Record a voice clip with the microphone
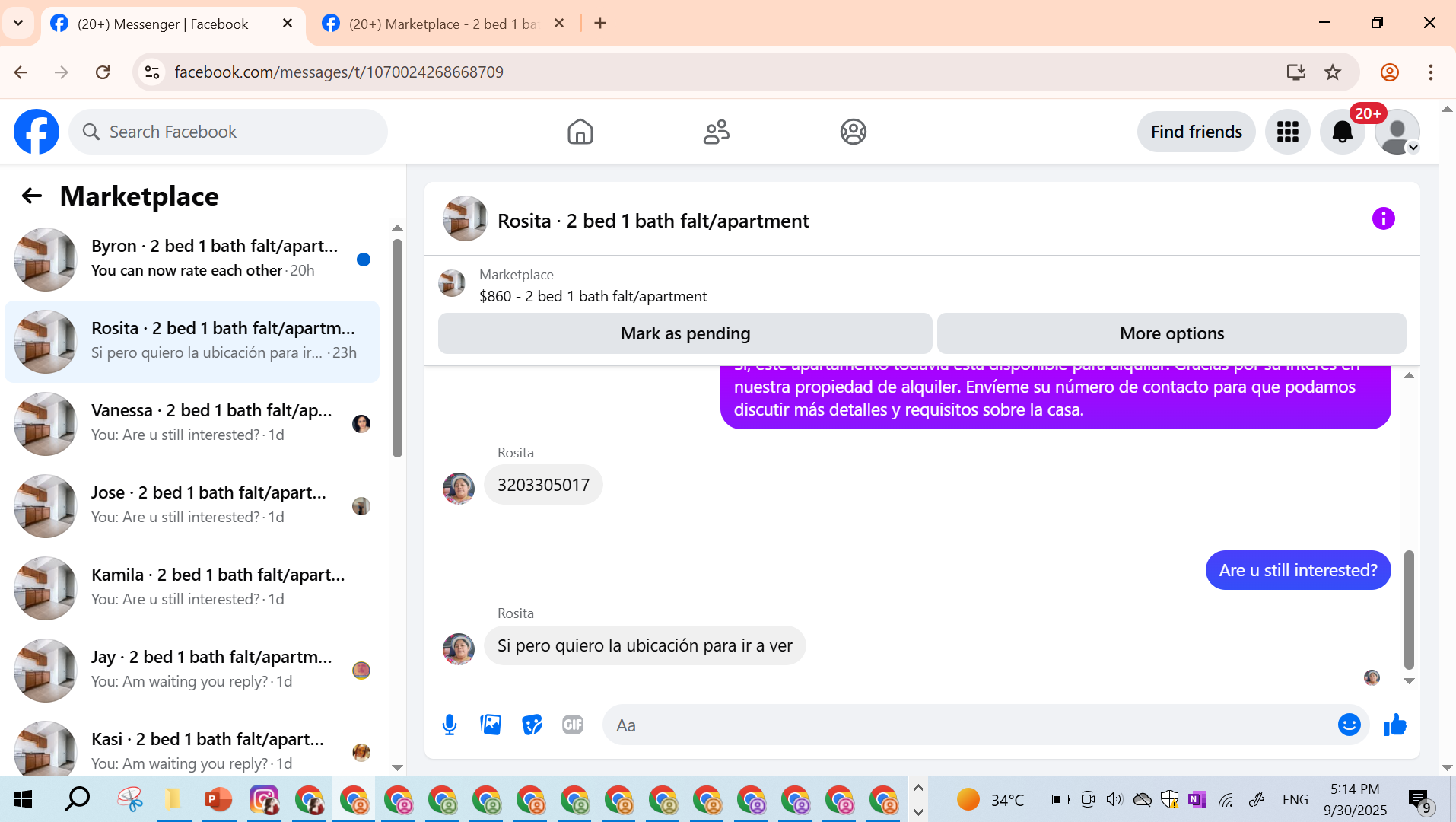The height and width of the screenshot is (822, 1456). [x=450, y=725]
